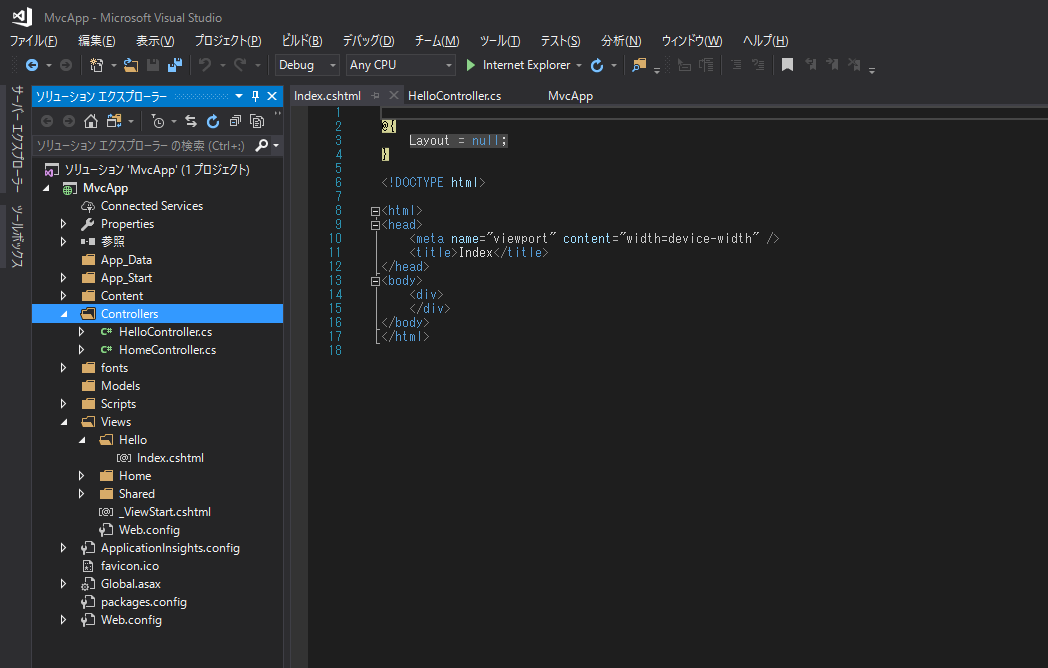Open Find in Files from the toolbar
The height and width of the screenshot is (668, 1048).
pyautogui.click(x=637, y=66)
